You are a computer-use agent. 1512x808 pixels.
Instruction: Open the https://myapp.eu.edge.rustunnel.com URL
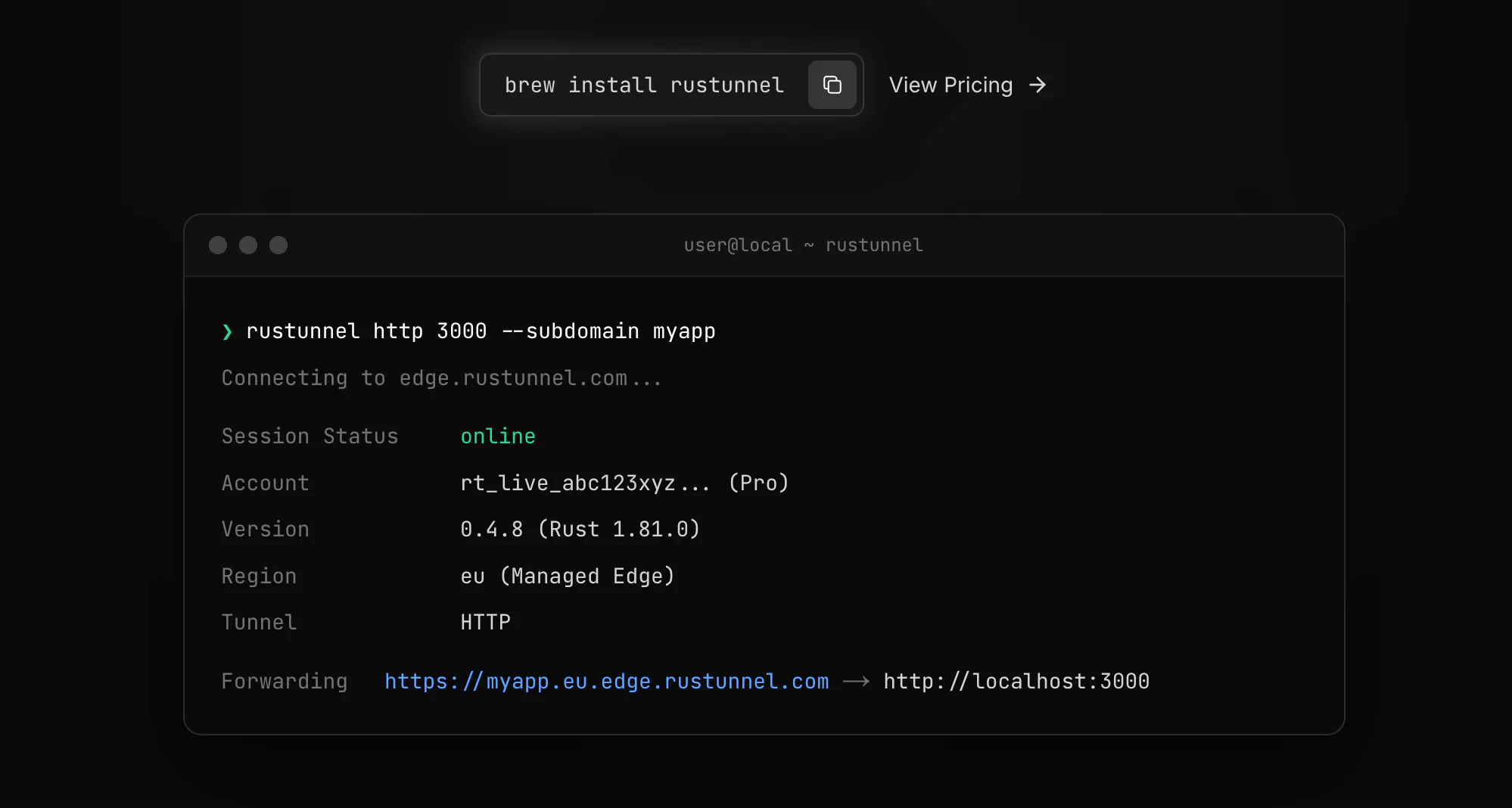[607, 682]
